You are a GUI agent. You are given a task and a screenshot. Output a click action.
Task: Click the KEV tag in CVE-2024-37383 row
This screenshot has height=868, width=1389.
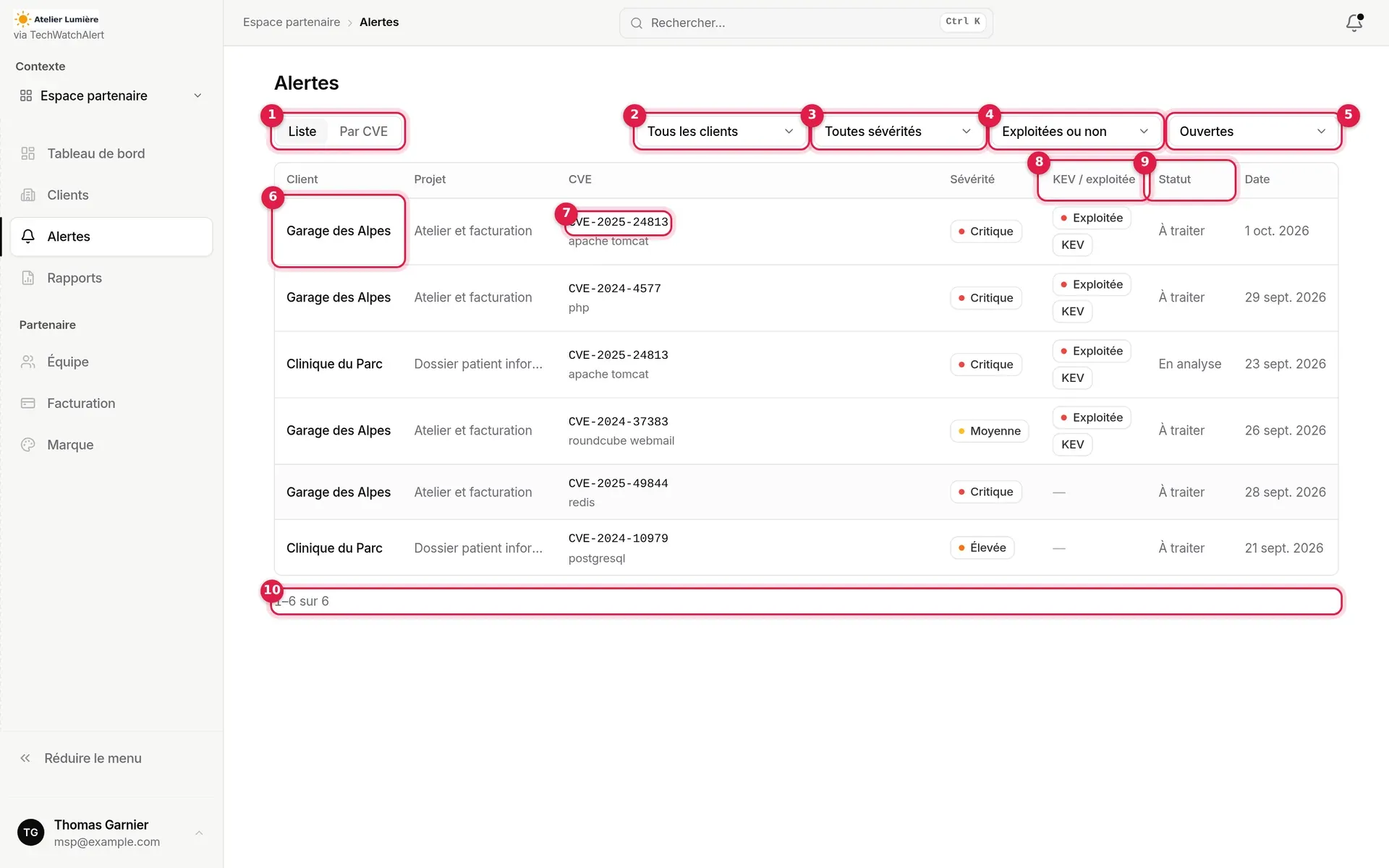click(x=1072, y=444)
